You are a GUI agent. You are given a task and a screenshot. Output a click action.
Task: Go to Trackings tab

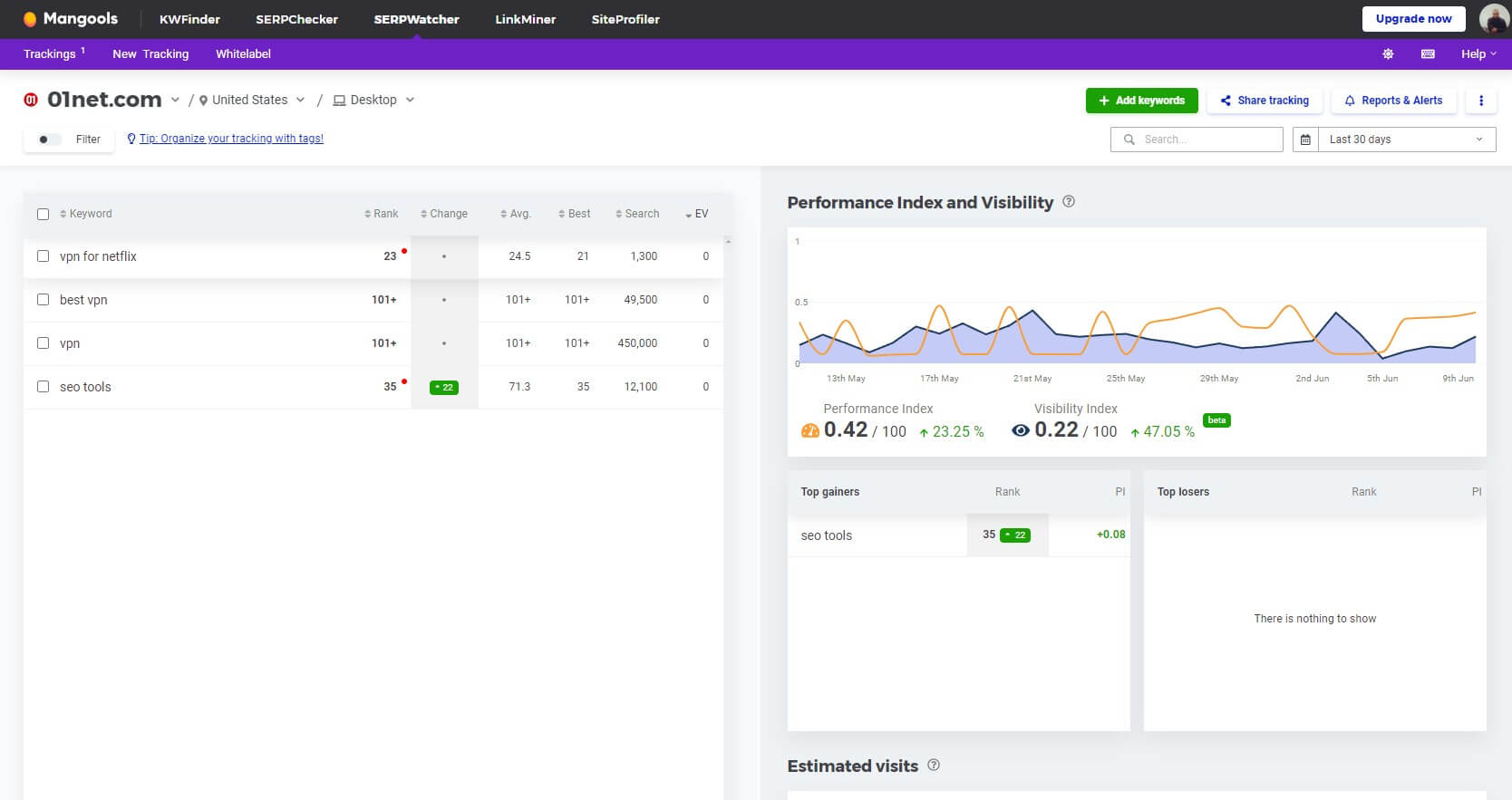coord(53,54)
